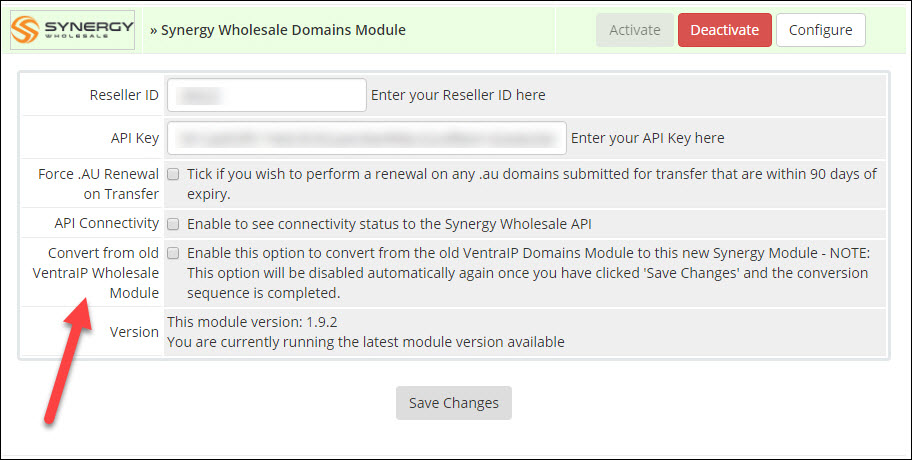Click the Synergy Wholesale Domains Module title
This screenshot has width=912, height=460.
277,30
